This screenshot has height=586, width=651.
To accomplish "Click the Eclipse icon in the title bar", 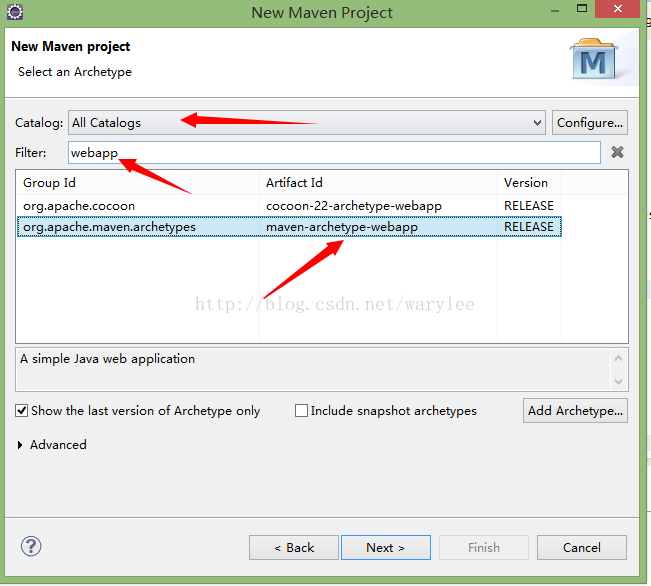I will click(15, 12).
